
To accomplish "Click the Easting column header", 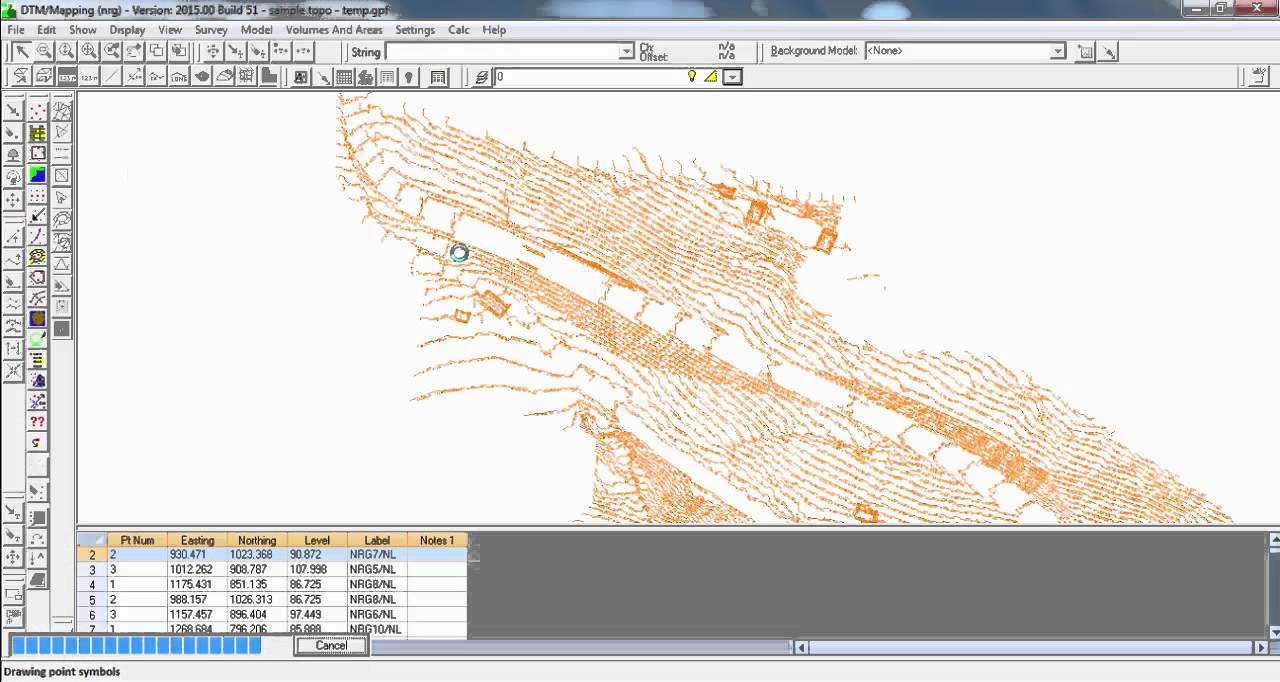I will (x=197, y=540).
